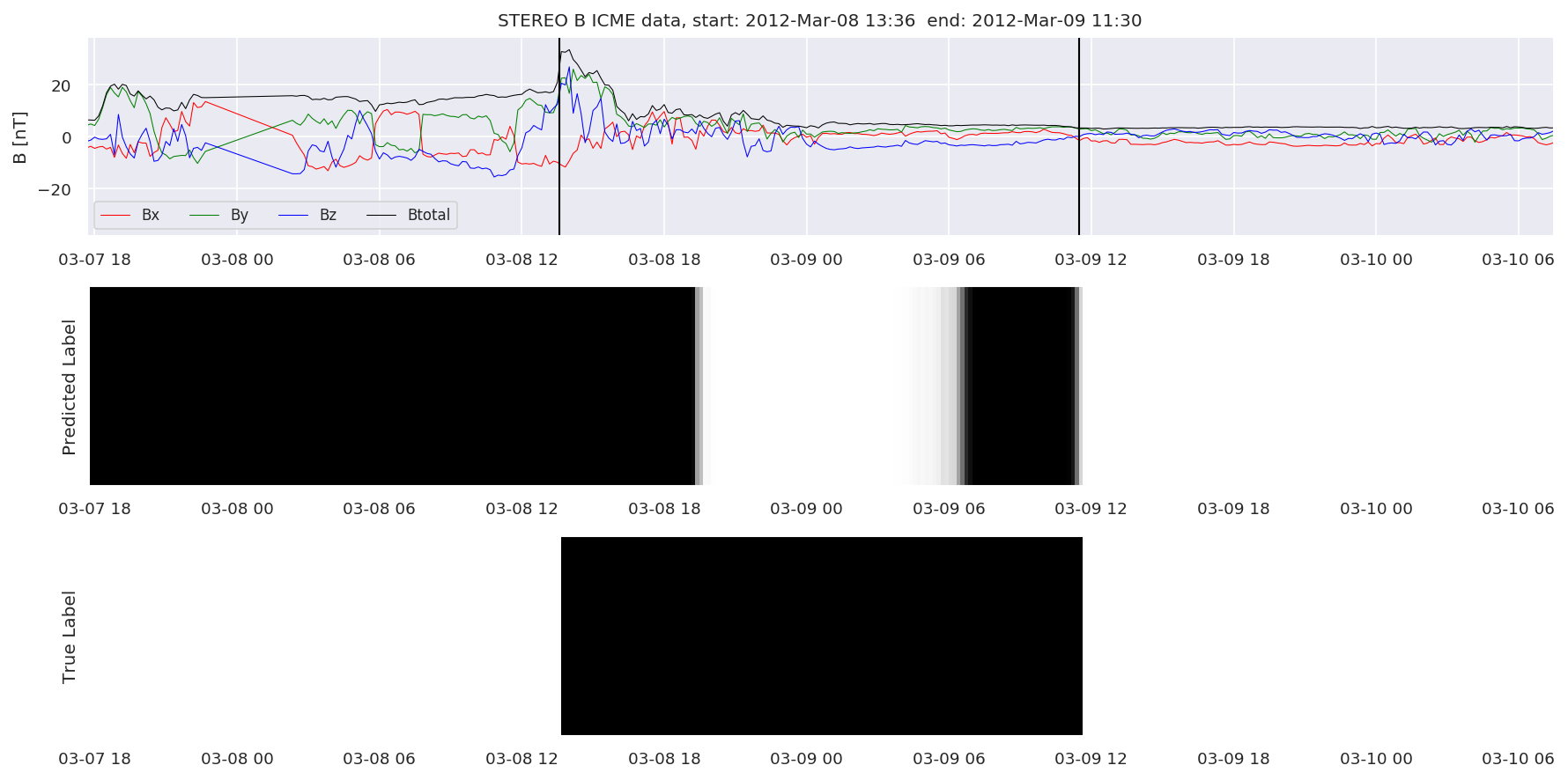Click the y-axis tick value '0'
Image resolution: width=1568 pixels, height=780 pixels.
66,137
